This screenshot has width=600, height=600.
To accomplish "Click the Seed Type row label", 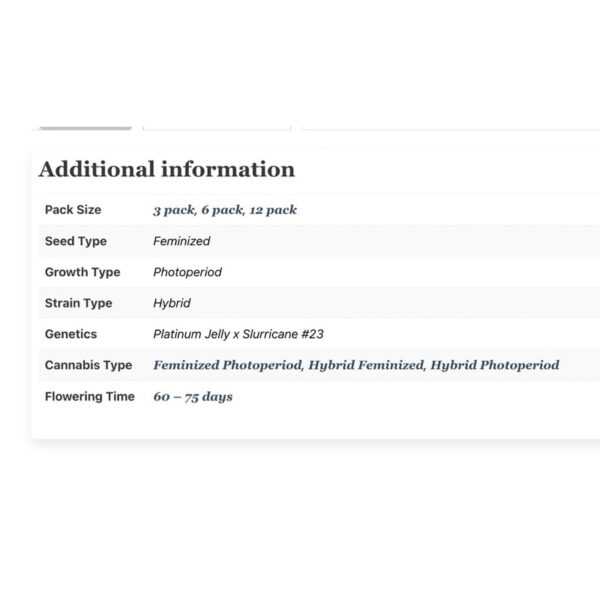I will click(x=76, y=241).
